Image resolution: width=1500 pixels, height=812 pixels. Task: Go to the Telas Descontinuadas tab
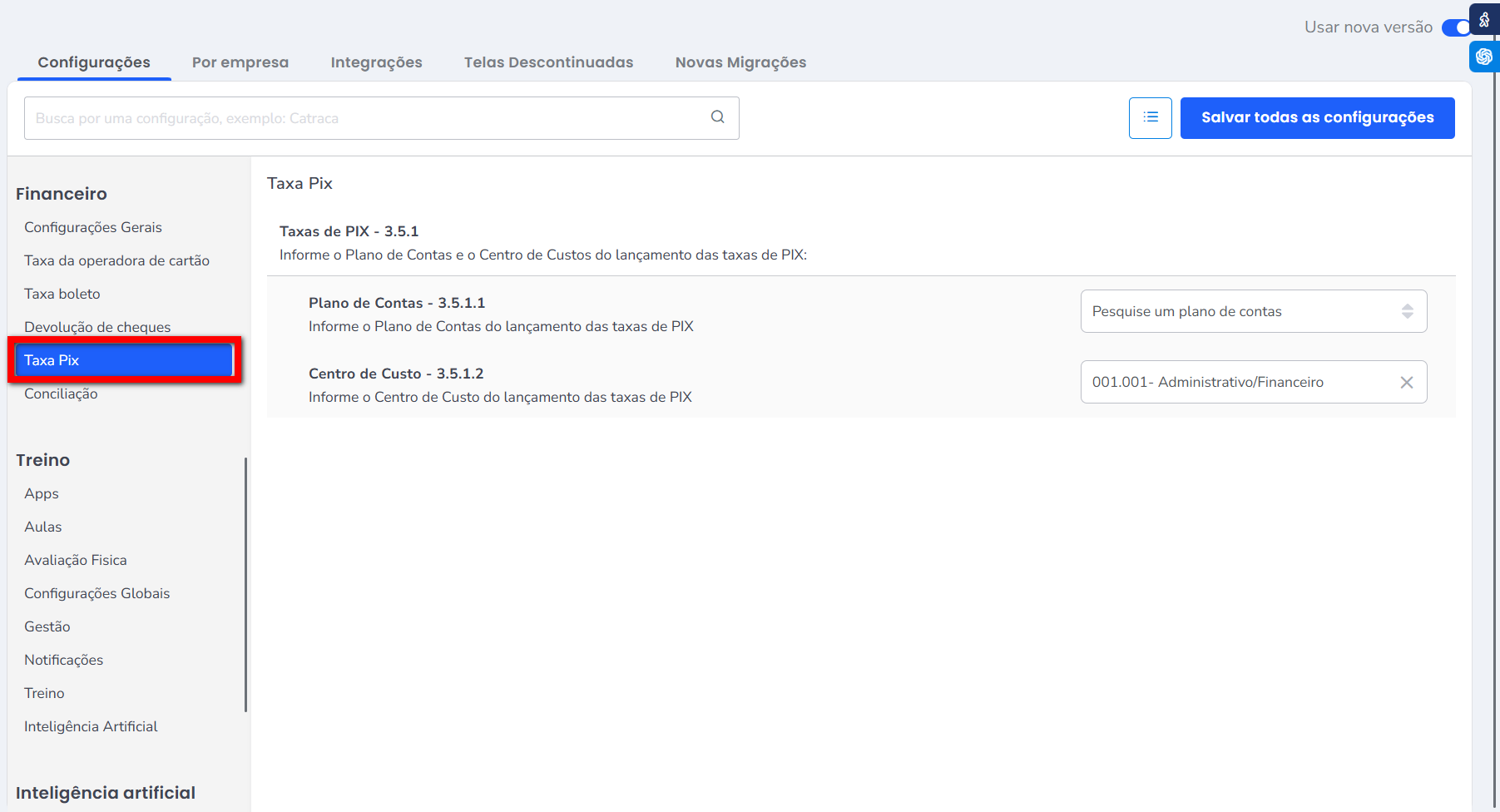tap(548, 62)
